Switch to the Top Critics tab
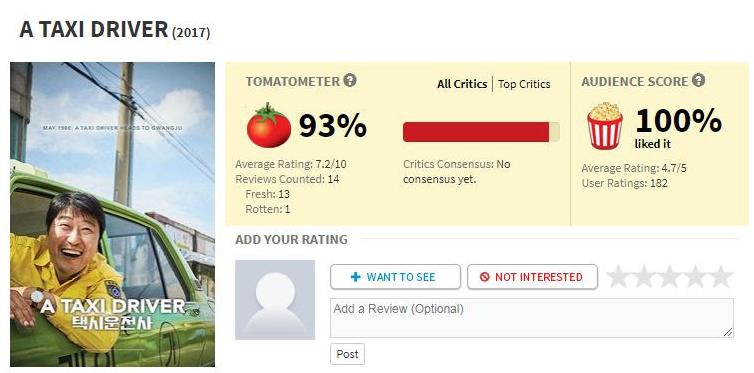Screen dimensions: 754x373 (524, 84)
